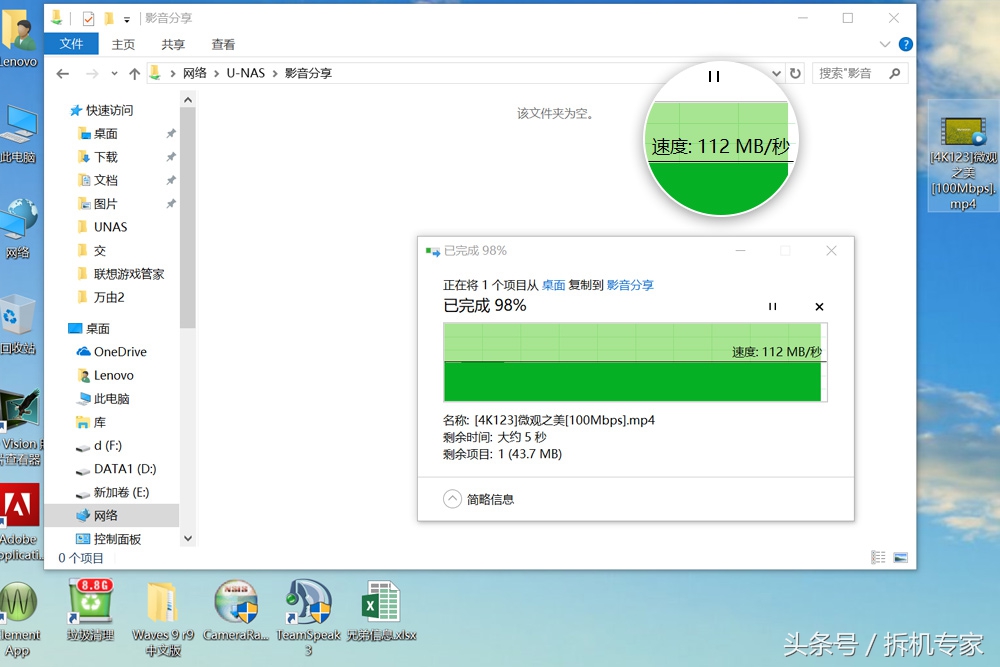This screenshot has height=667, width=1000.
Task: Cancel the file copy with the X
Action: (820, 307)
